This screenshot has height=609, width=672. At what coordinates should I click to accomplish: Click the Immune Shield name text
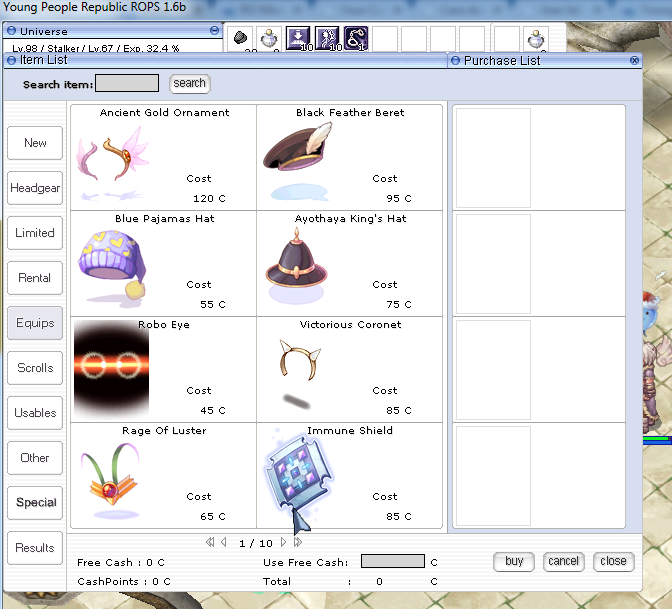(350, 430)
